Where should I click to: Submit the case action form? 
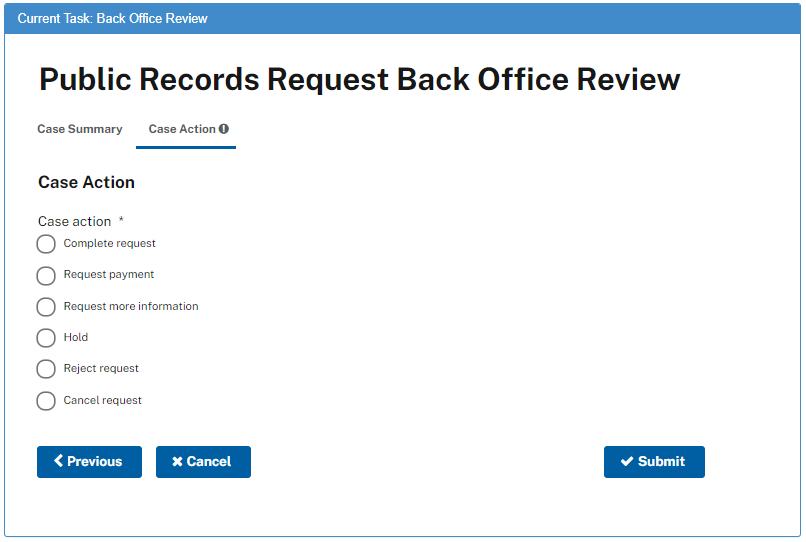coord(654,461)
